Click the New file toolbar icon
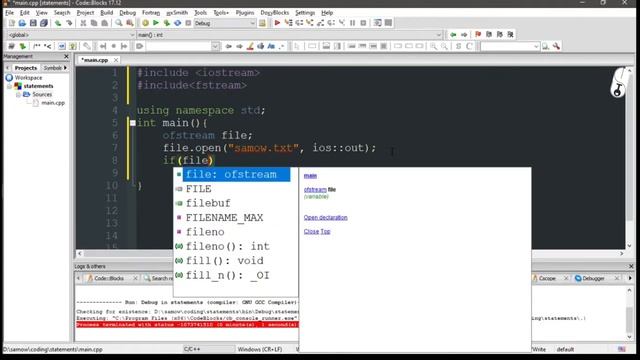The width and height of the screenshot is (640, 360). pos(11,23)
